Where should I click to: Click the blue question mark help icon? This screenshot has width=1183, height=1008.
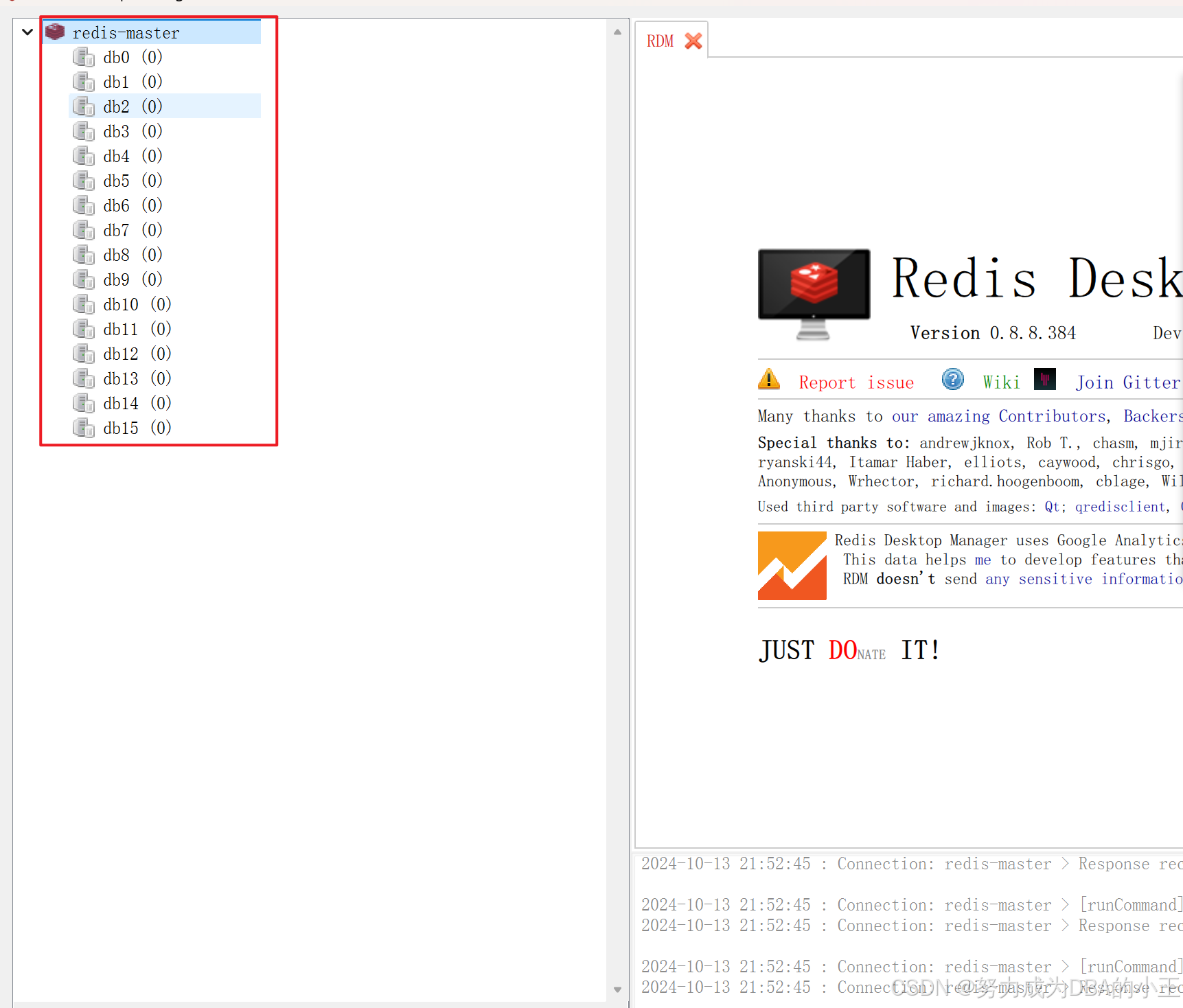(x=953, y=379)
